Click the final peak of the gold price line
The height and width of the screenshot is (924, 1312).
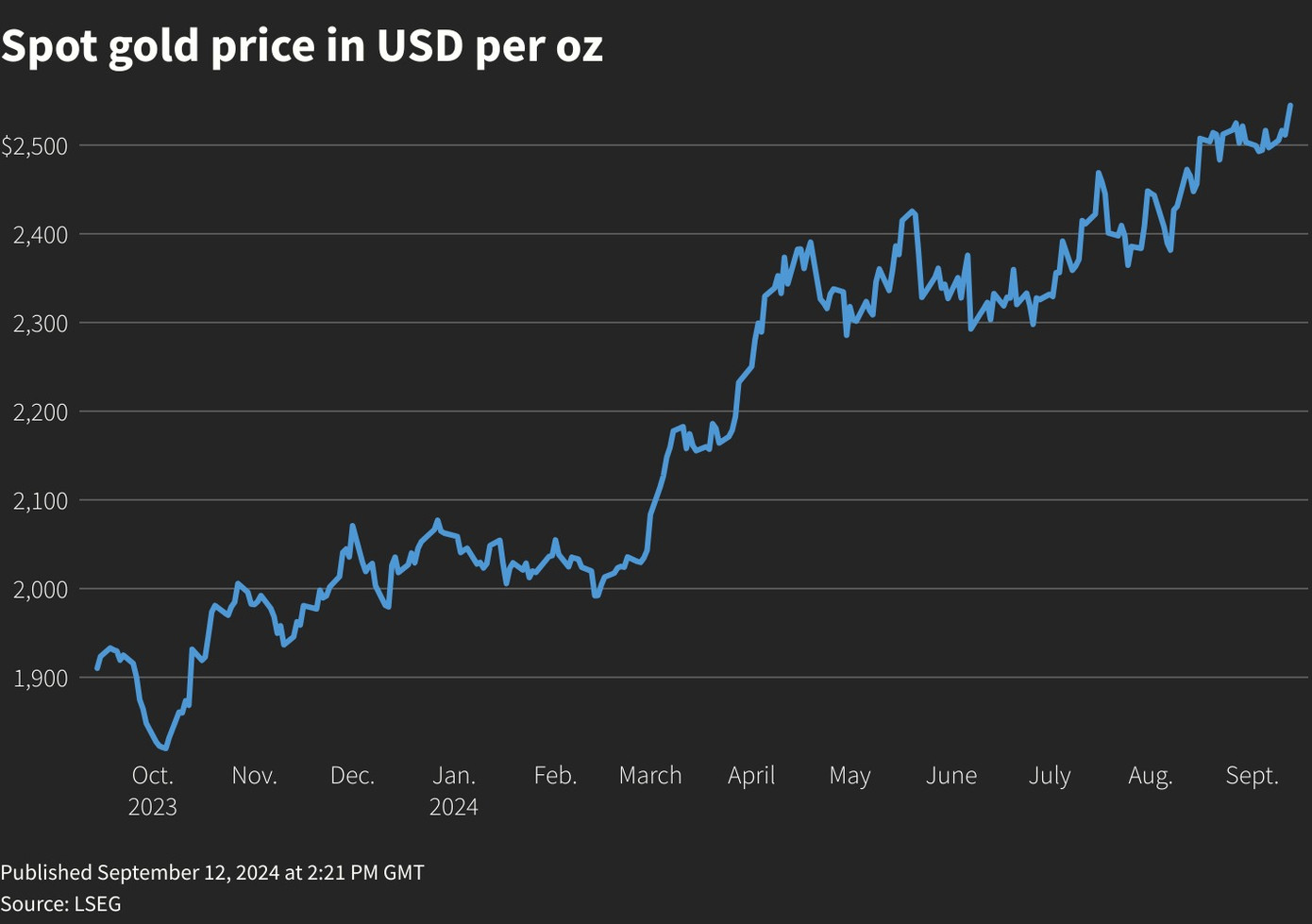1290,106
